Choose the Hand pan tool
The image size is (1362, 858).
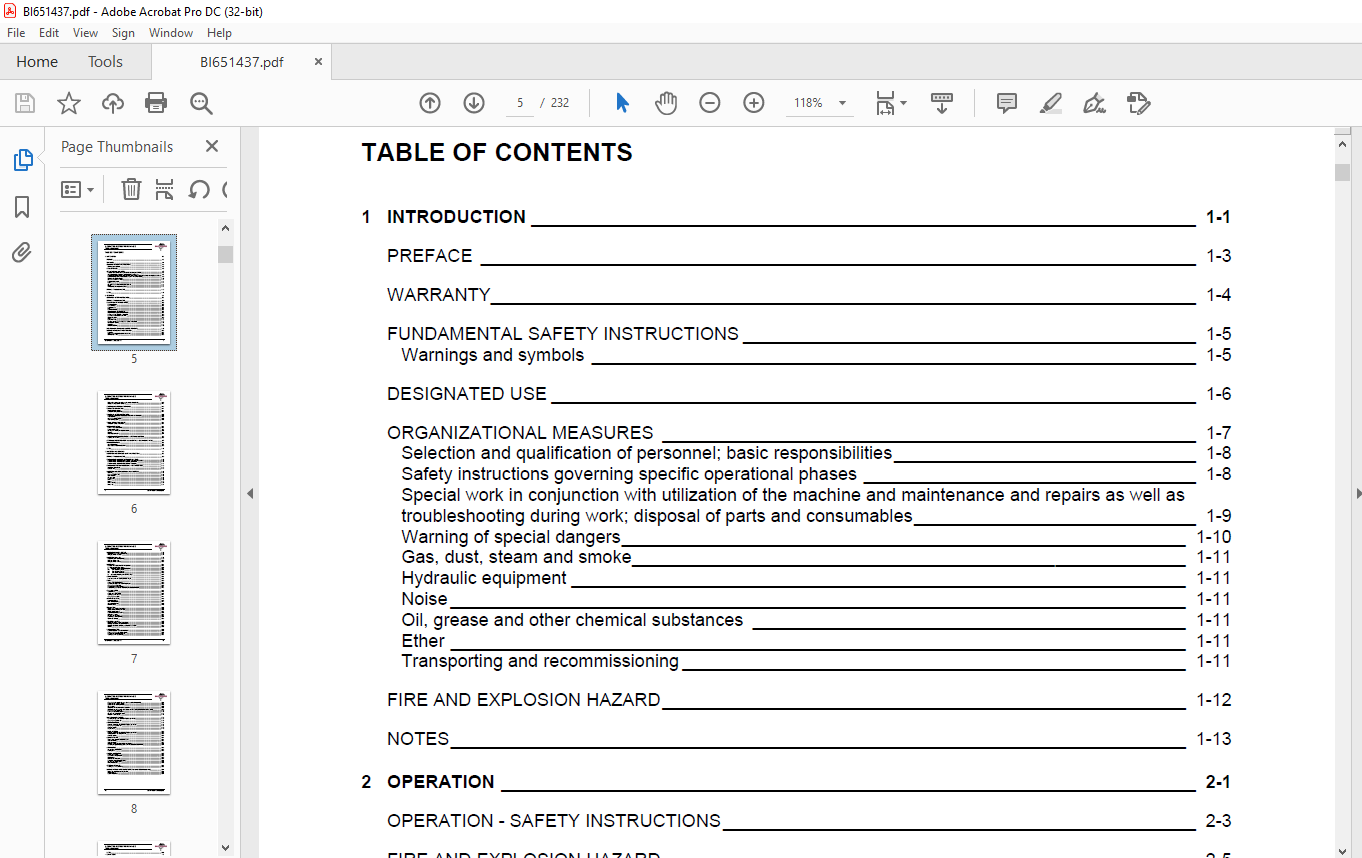click(666, 103)
